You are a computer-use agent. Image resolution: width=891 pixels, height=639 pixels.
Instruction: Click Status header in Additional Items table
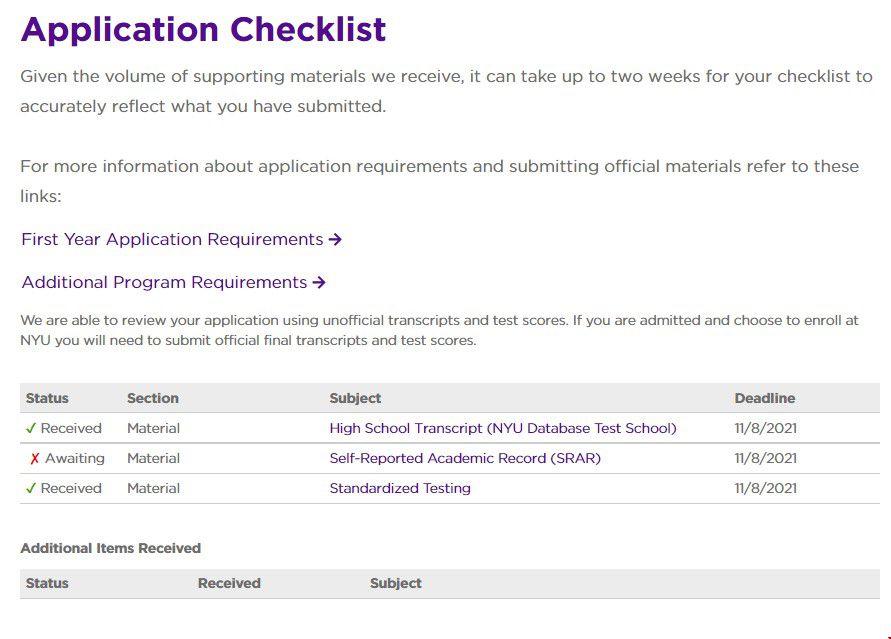[x=47, y=583]
